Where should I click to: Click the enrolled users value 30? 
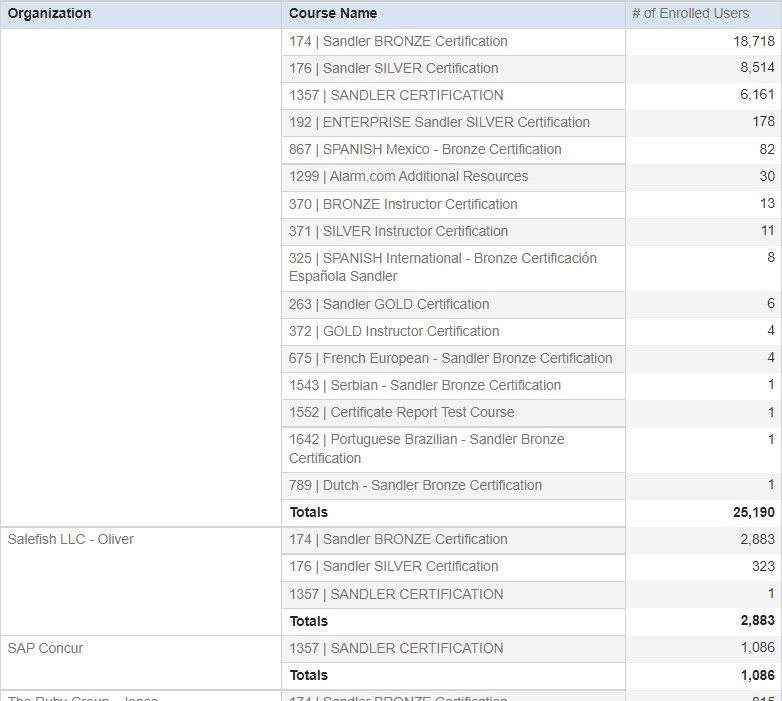tap(767, 176)
